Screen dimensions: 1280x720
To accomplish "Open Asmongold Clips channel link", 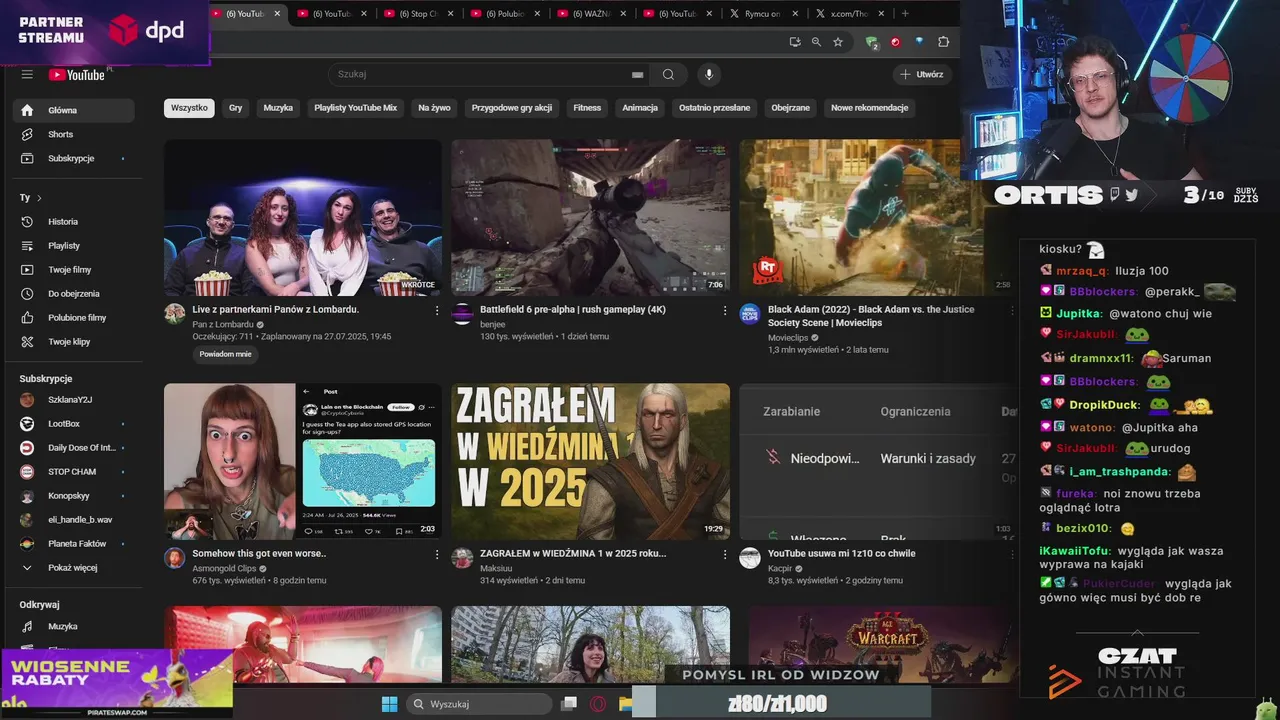I will tap(224, 568).
